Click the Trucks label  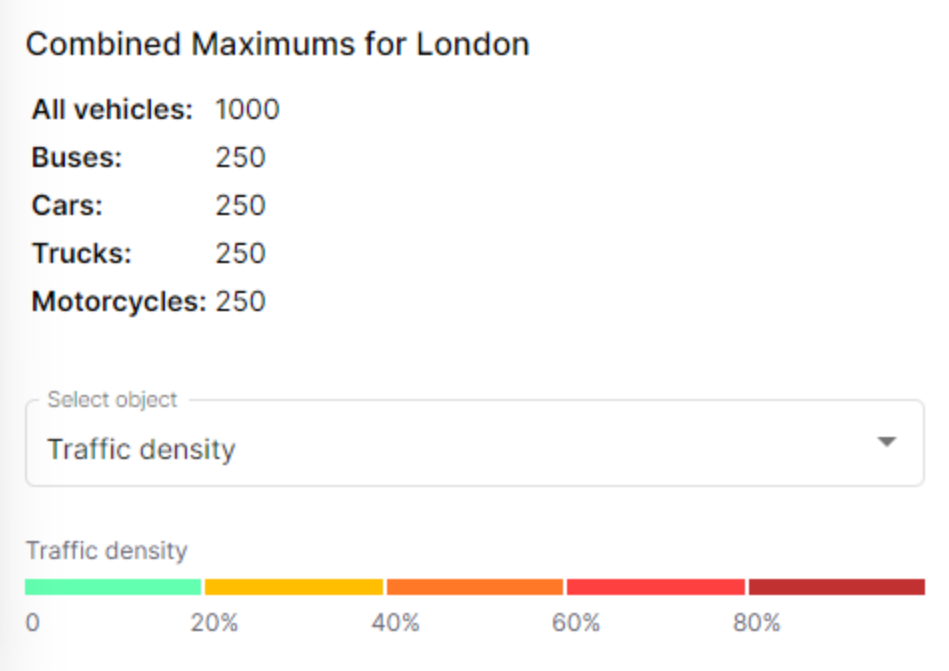81,253
